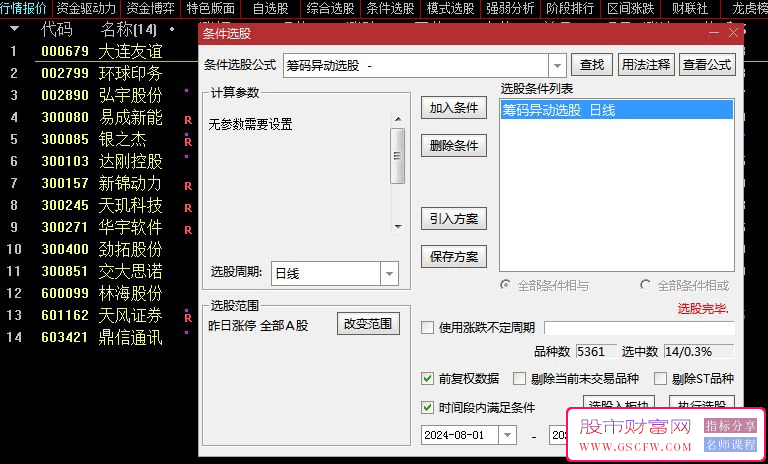This screenshot has height=464, width=768.
Task: Add condition with 加入条件
Action: [x=454, y=108]
